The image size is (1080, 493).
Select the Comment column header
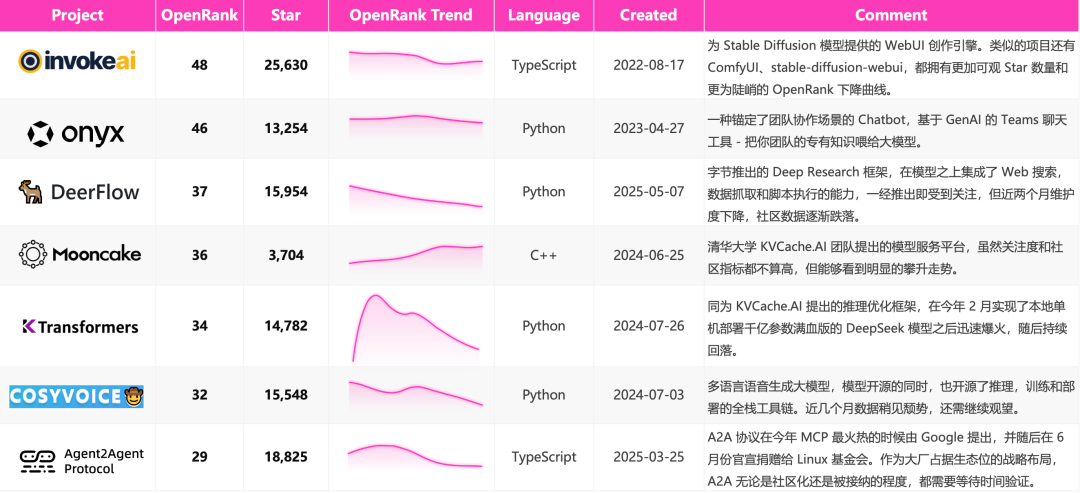click(x=892, y=15)
